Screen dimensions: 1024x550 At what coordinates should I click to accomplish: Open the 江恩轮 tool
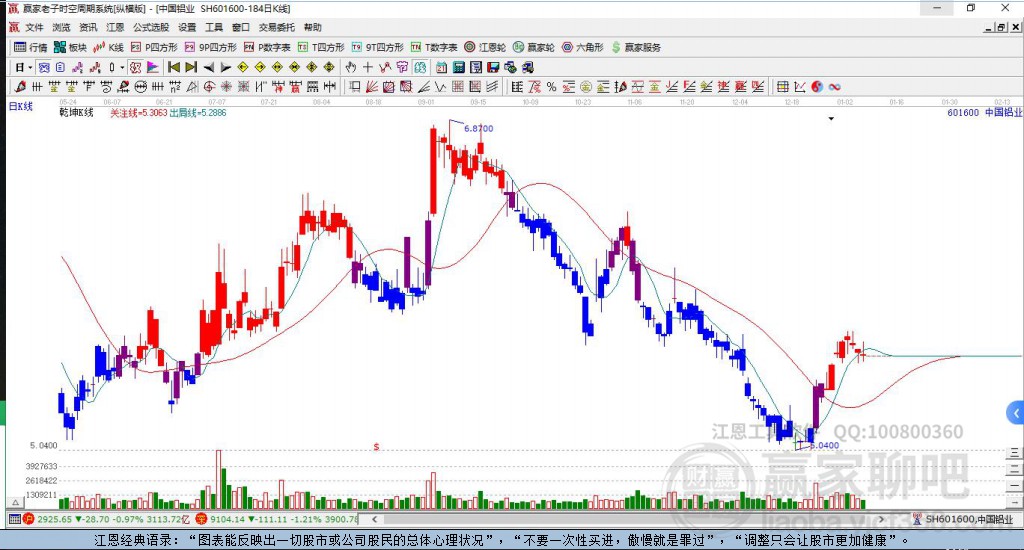pos(485,47)
